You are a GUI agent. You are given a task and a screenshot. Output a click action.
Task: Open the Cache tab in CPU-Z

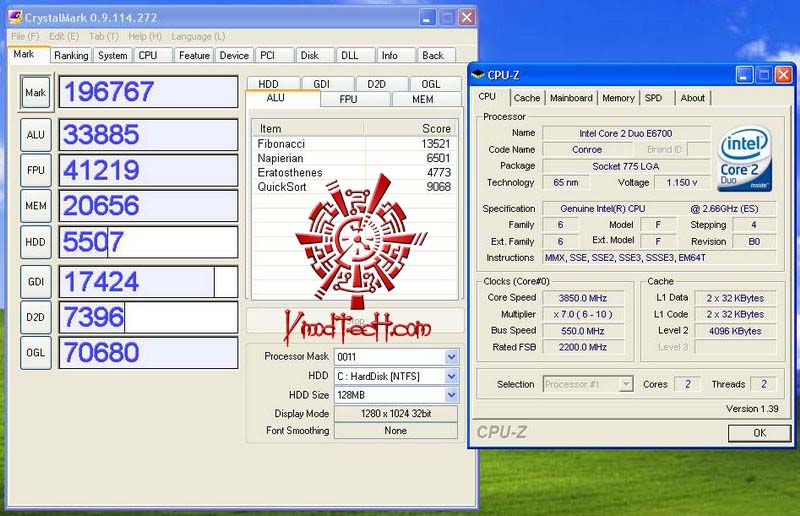tap(527, 97)
